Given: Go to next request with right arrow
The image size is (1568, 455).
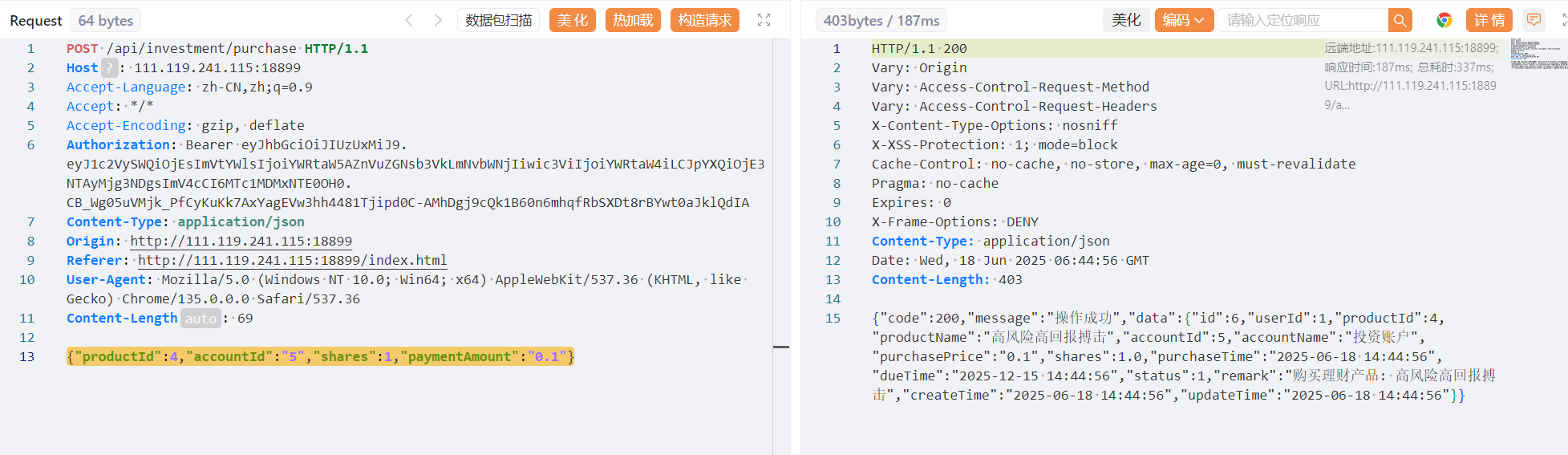Looking at the screenshot, I should point(438,20).
